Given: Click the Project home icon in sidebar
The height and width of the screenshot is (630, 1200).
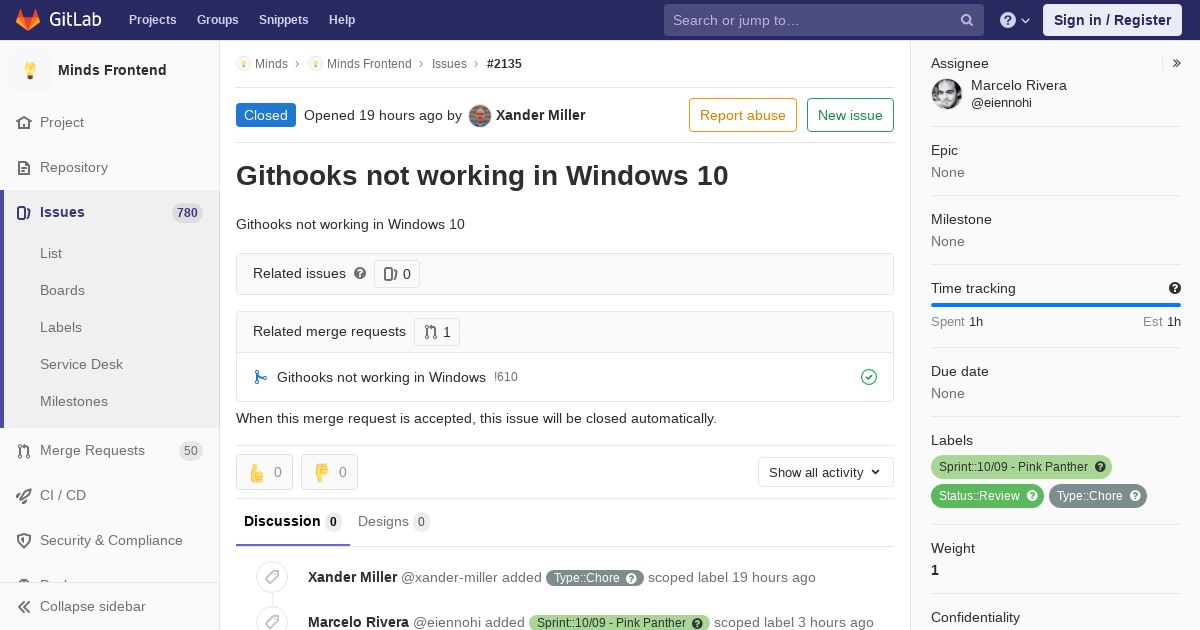Looking at the screenshot, I should [x=24, y=122].
